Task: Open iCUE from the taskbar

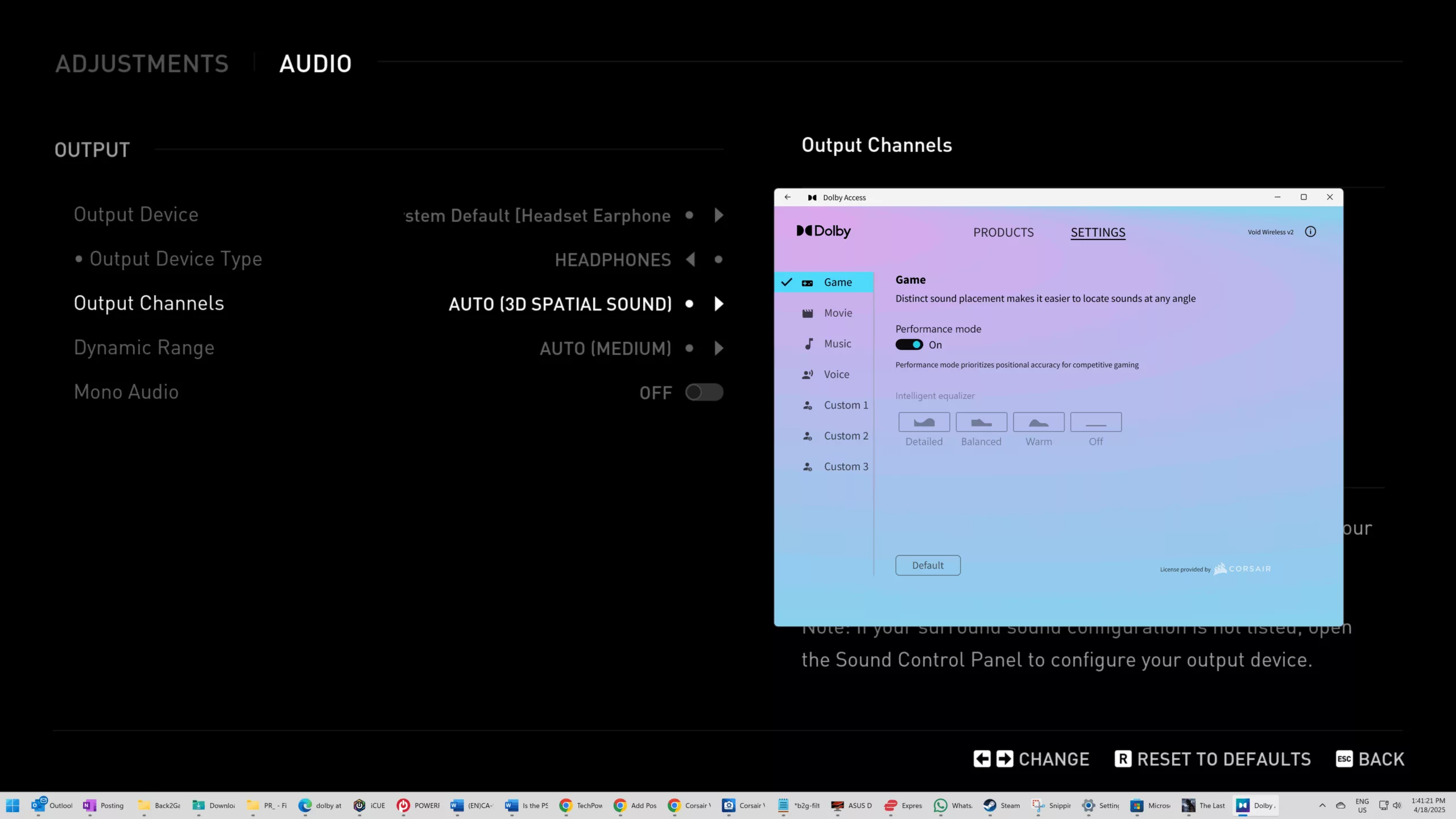Action: (370, 805)
